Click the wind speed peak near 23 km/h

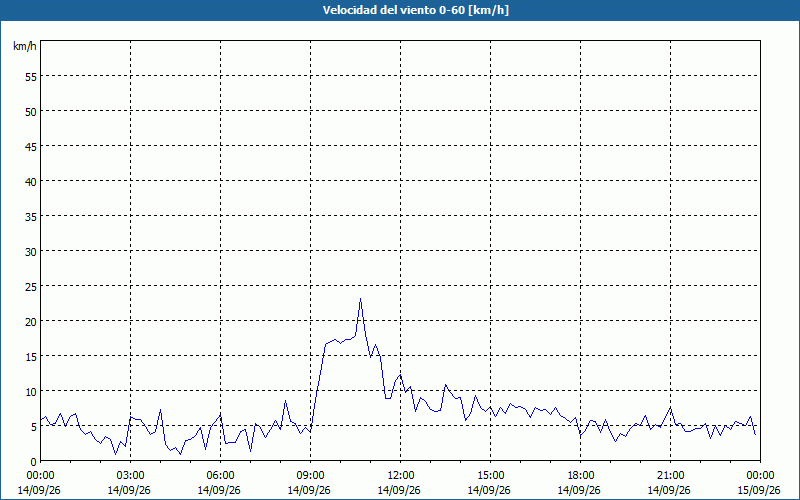[x=360, y=300]
